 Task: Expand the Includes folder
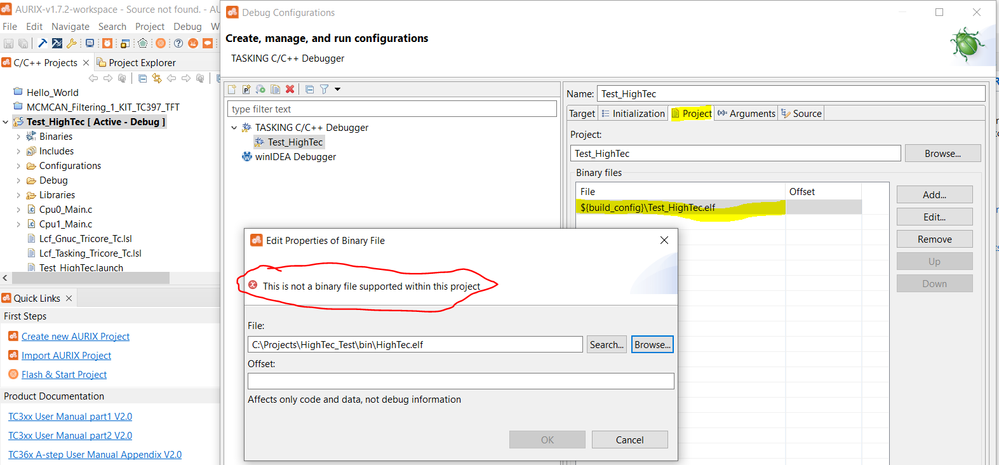[18, 151]
